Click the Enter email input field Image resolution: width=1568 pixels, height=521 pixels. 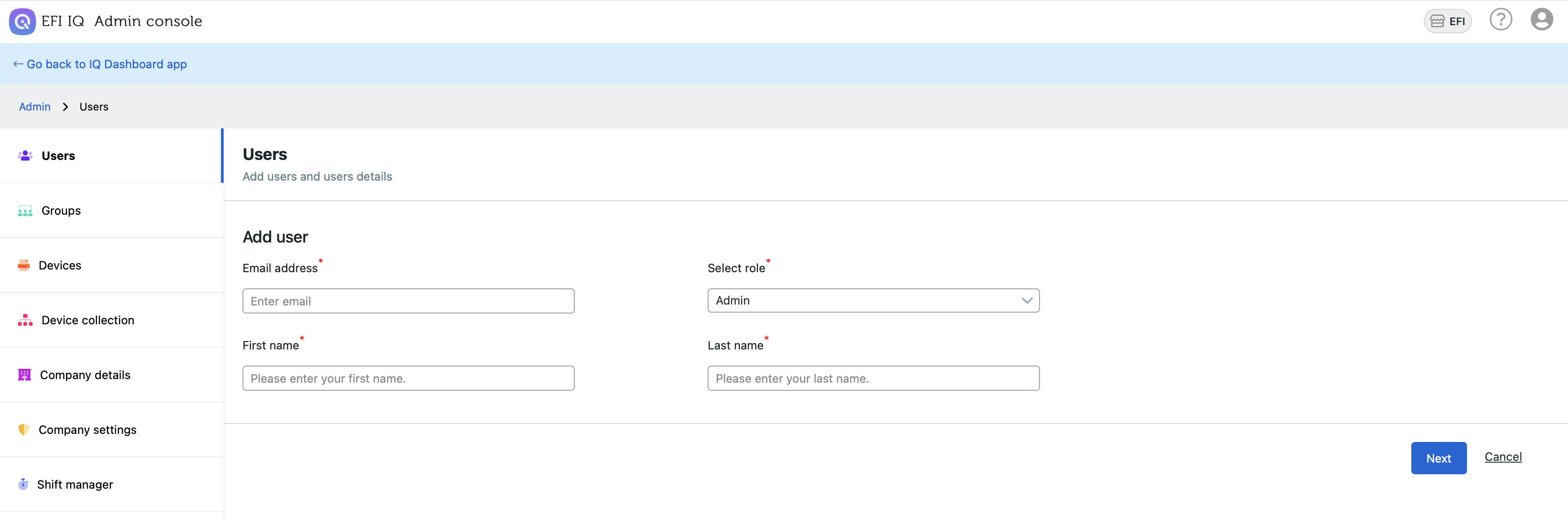click(x=408, y=300)
